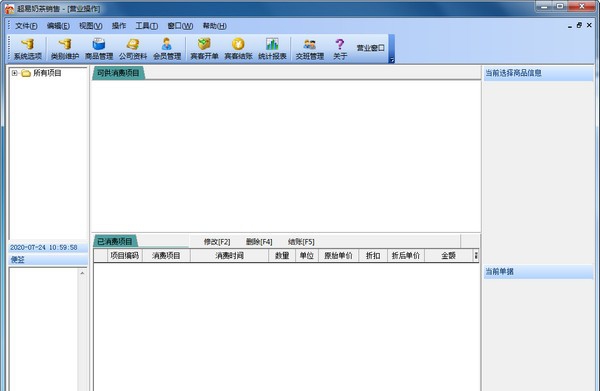Click inside the 便签 note text area
Viewport: 600px width, 391px height.
tap(43, 329)
